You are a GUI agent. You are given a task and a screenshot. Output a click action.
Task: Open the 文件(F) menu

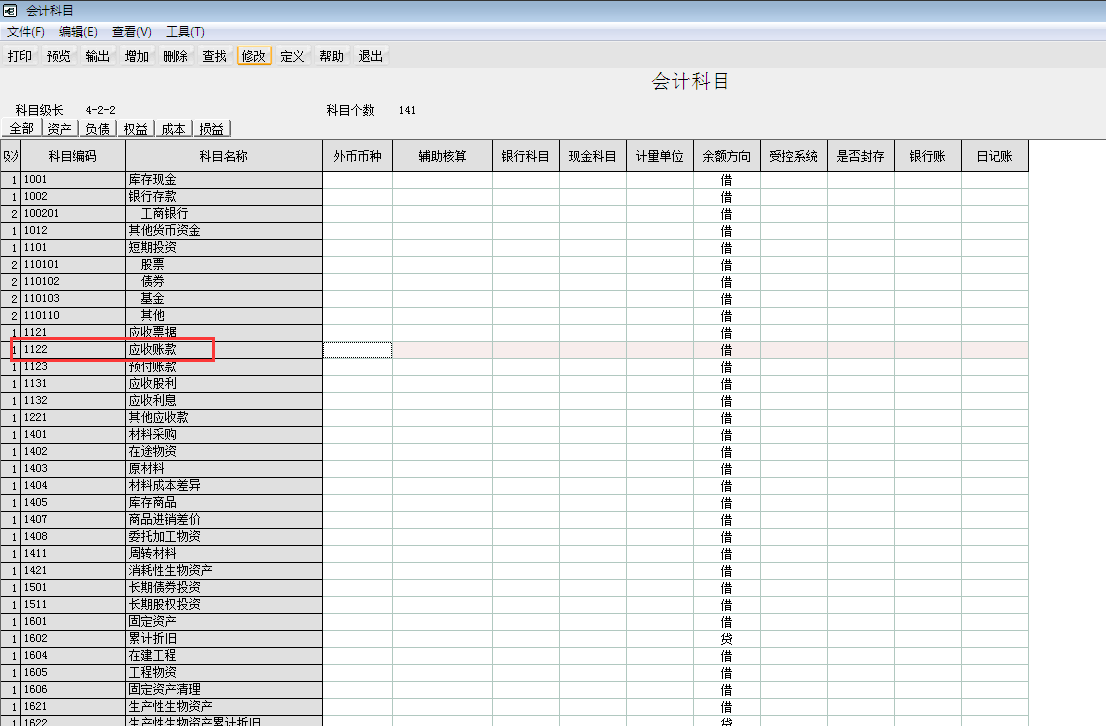pyautogui.click(x=26, y=32)
